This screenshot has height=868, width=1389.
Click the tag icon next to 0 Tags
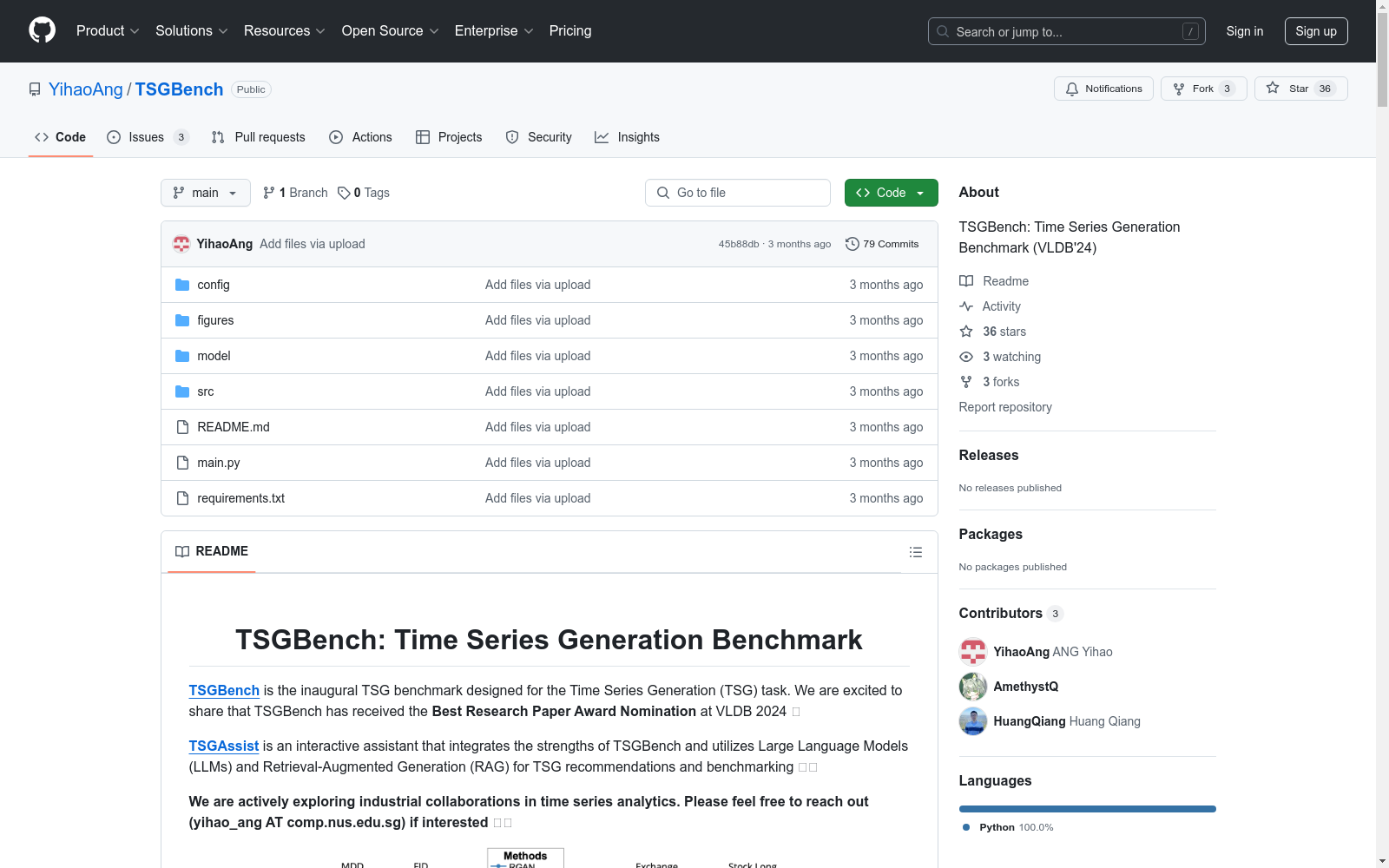(344, 193)
